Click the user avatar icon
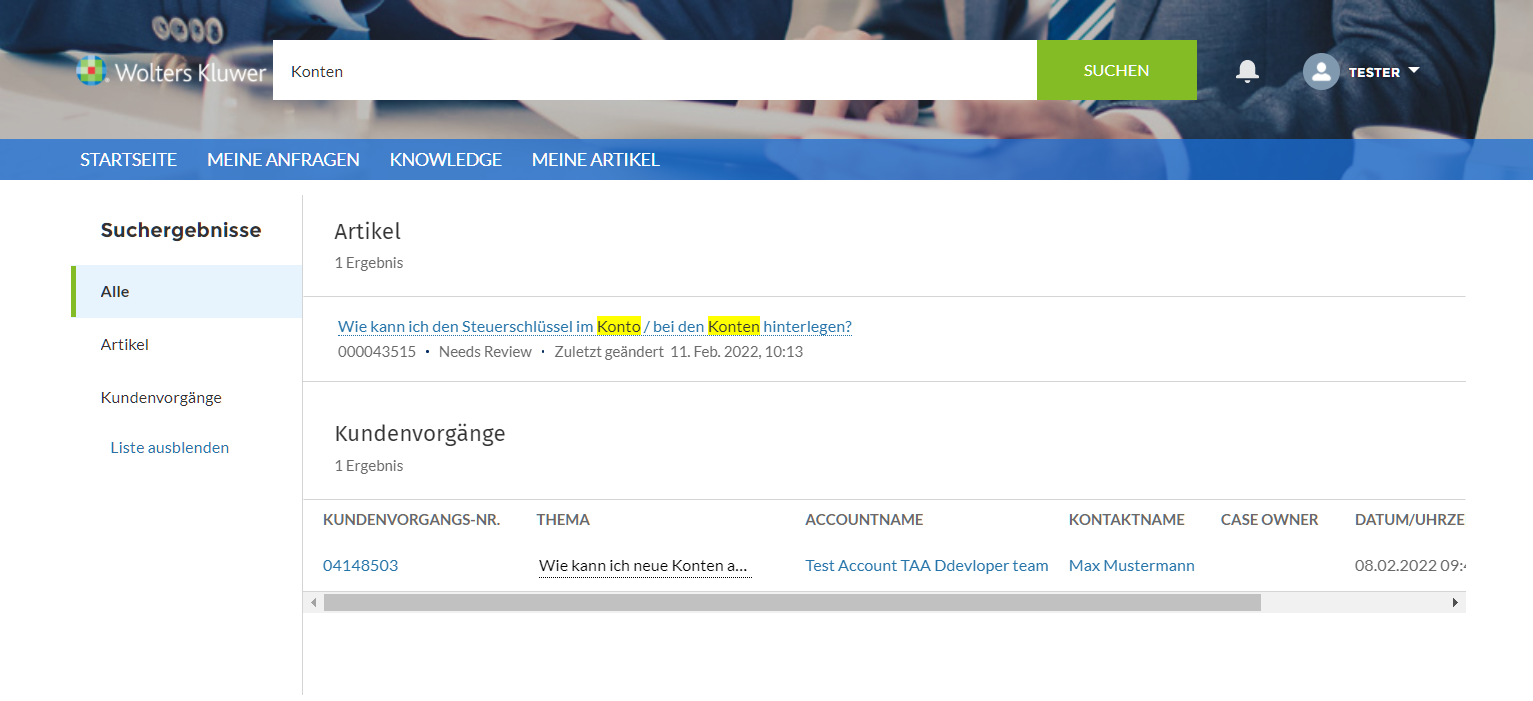Screen dimensions: 1533x701 [1320, 71]
